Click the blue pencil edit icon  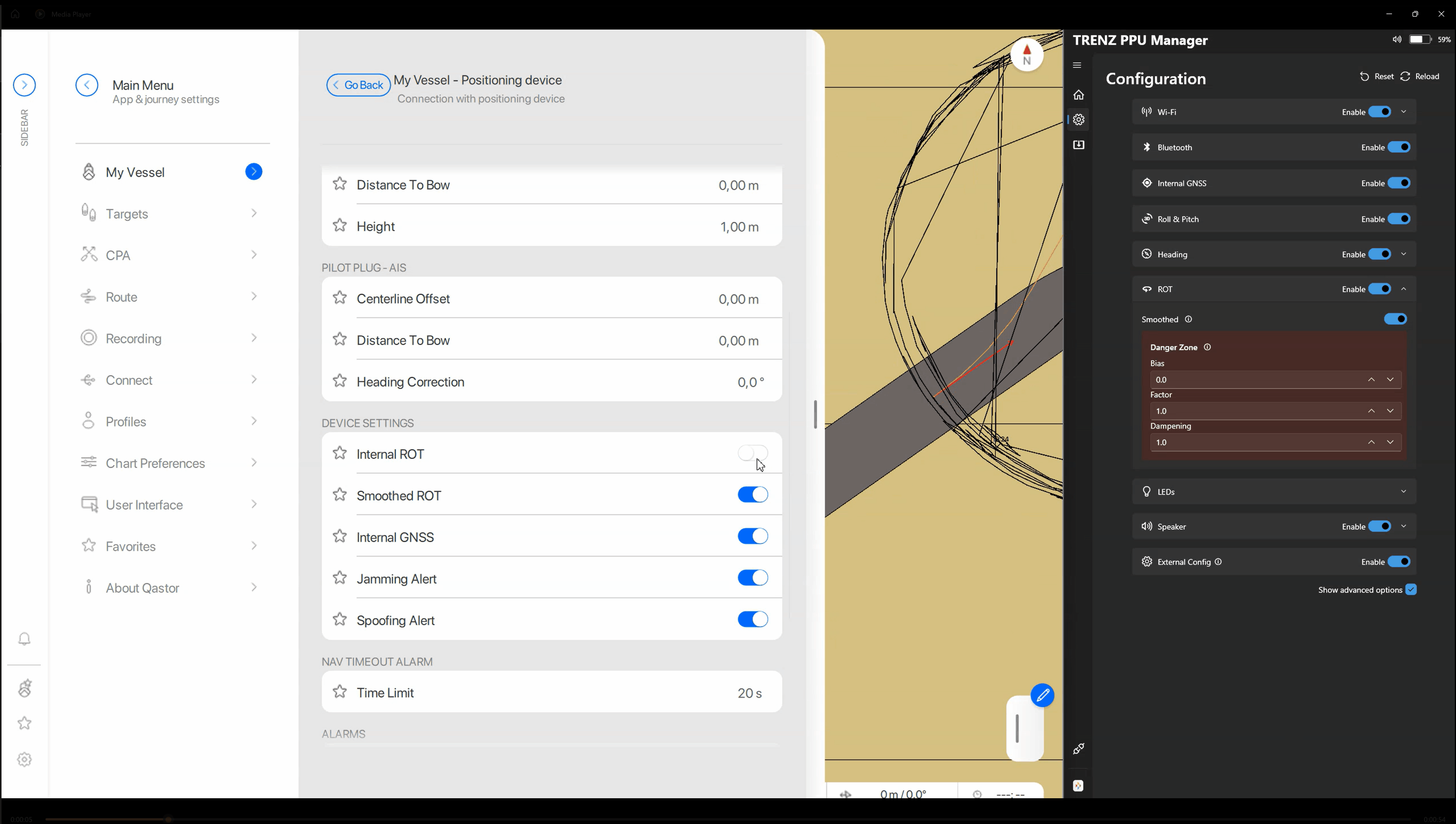pos(1042,695)
